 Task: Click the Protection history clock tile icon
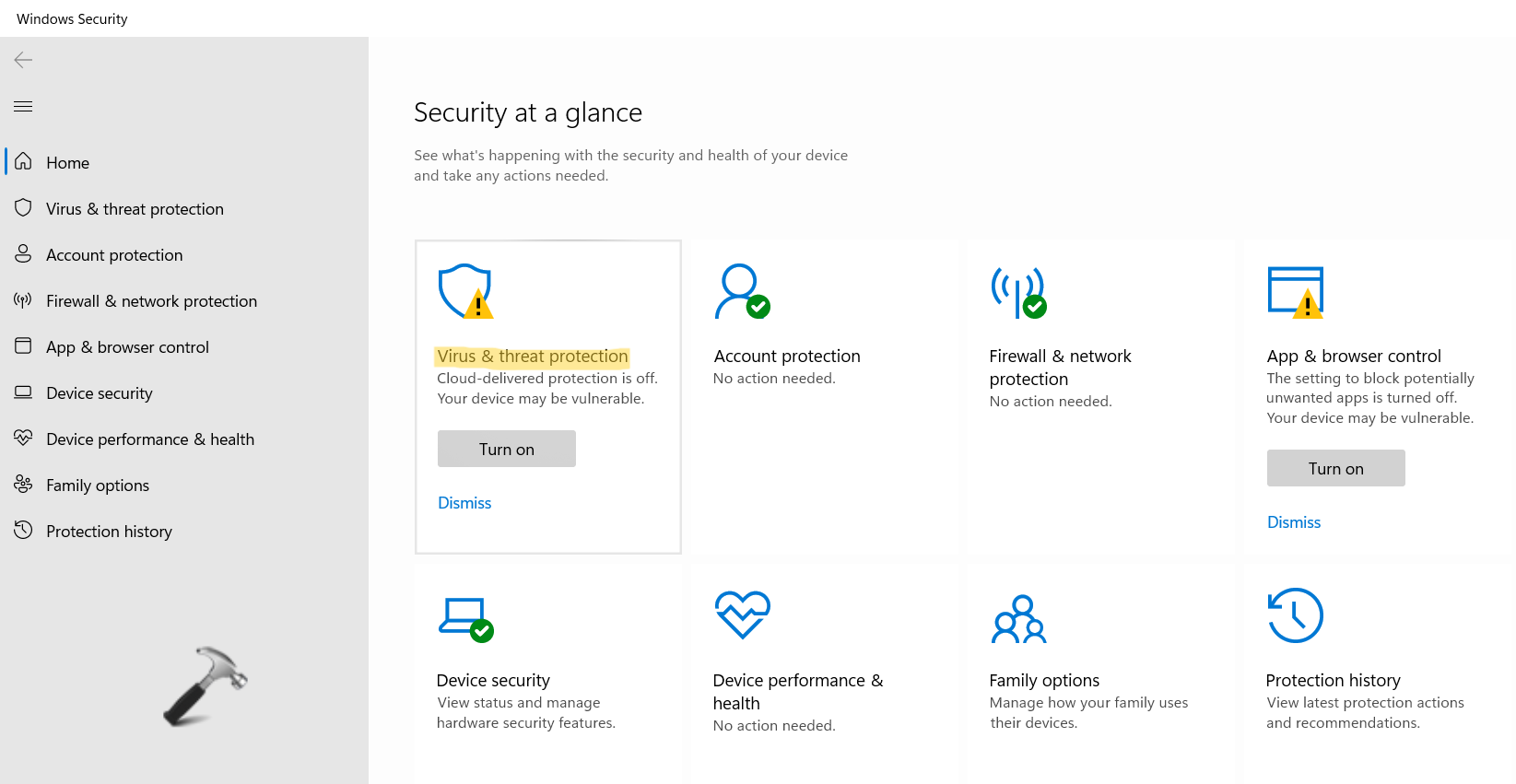[1295, 615]
